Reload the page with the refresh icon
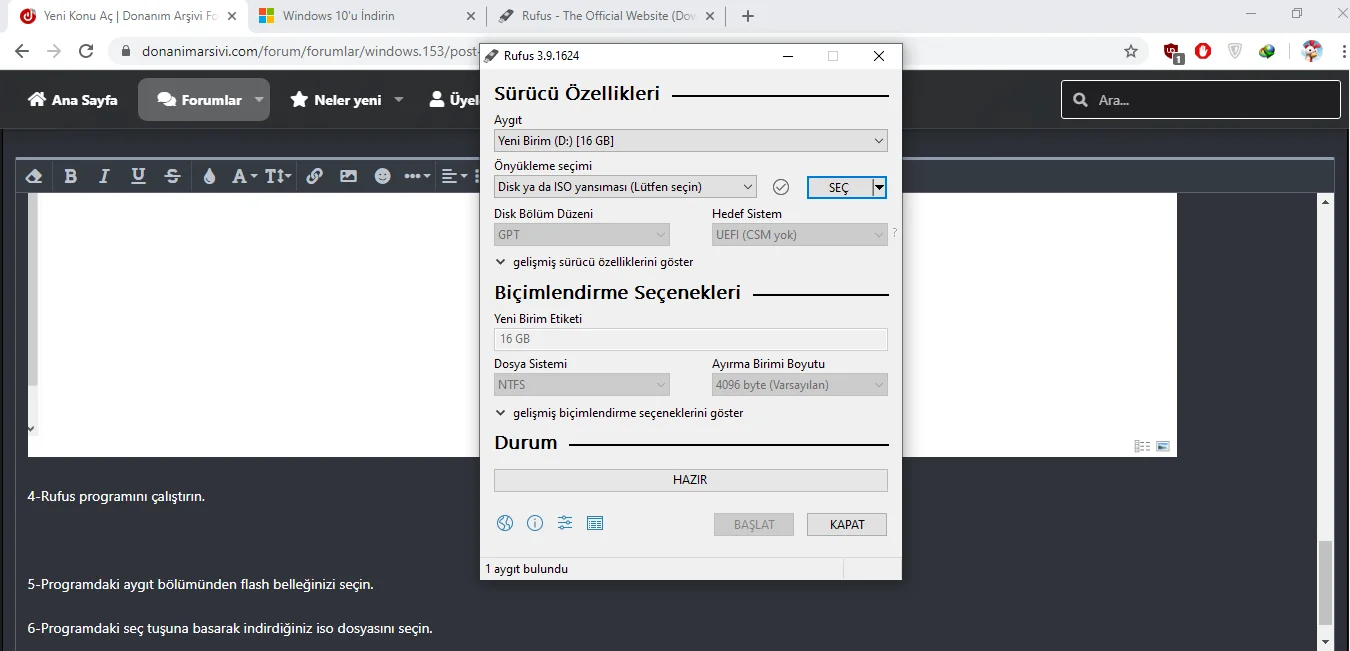 86,51
